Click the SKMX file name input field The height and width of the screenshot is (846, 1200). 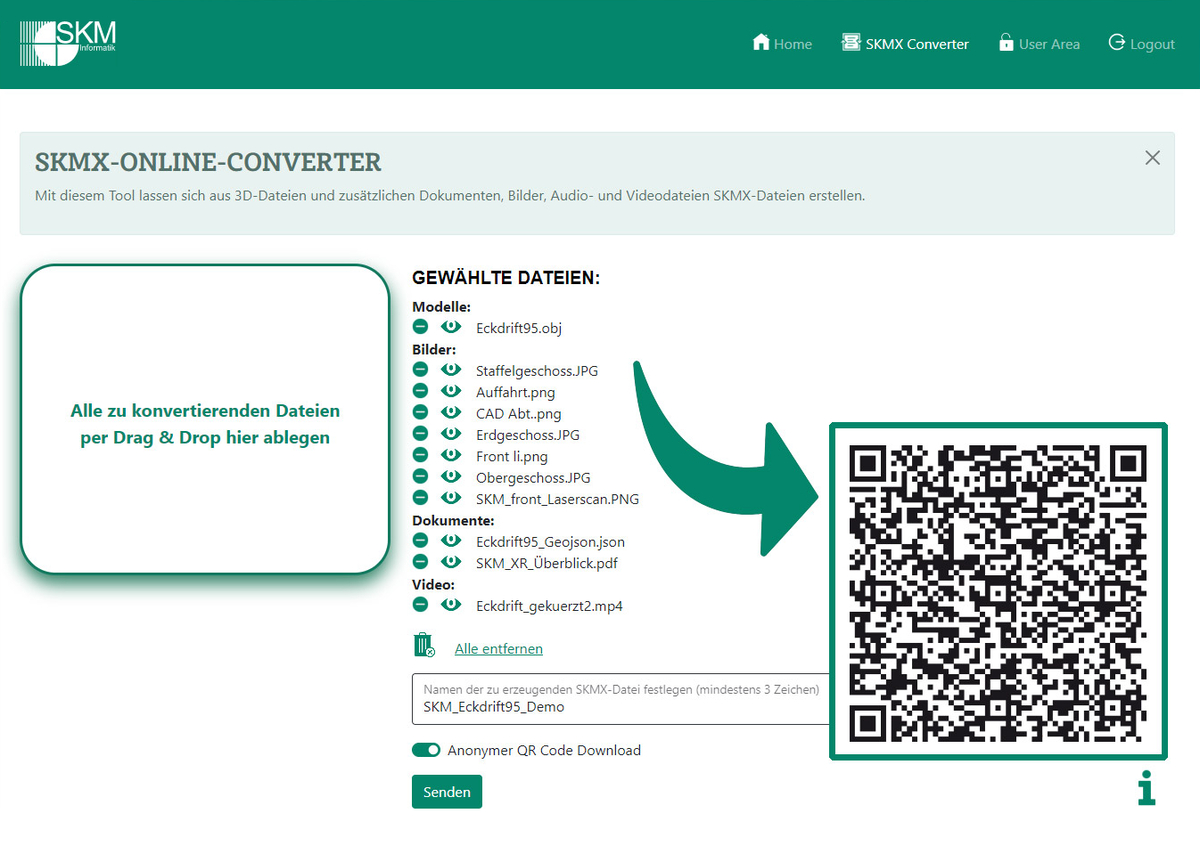621,698
